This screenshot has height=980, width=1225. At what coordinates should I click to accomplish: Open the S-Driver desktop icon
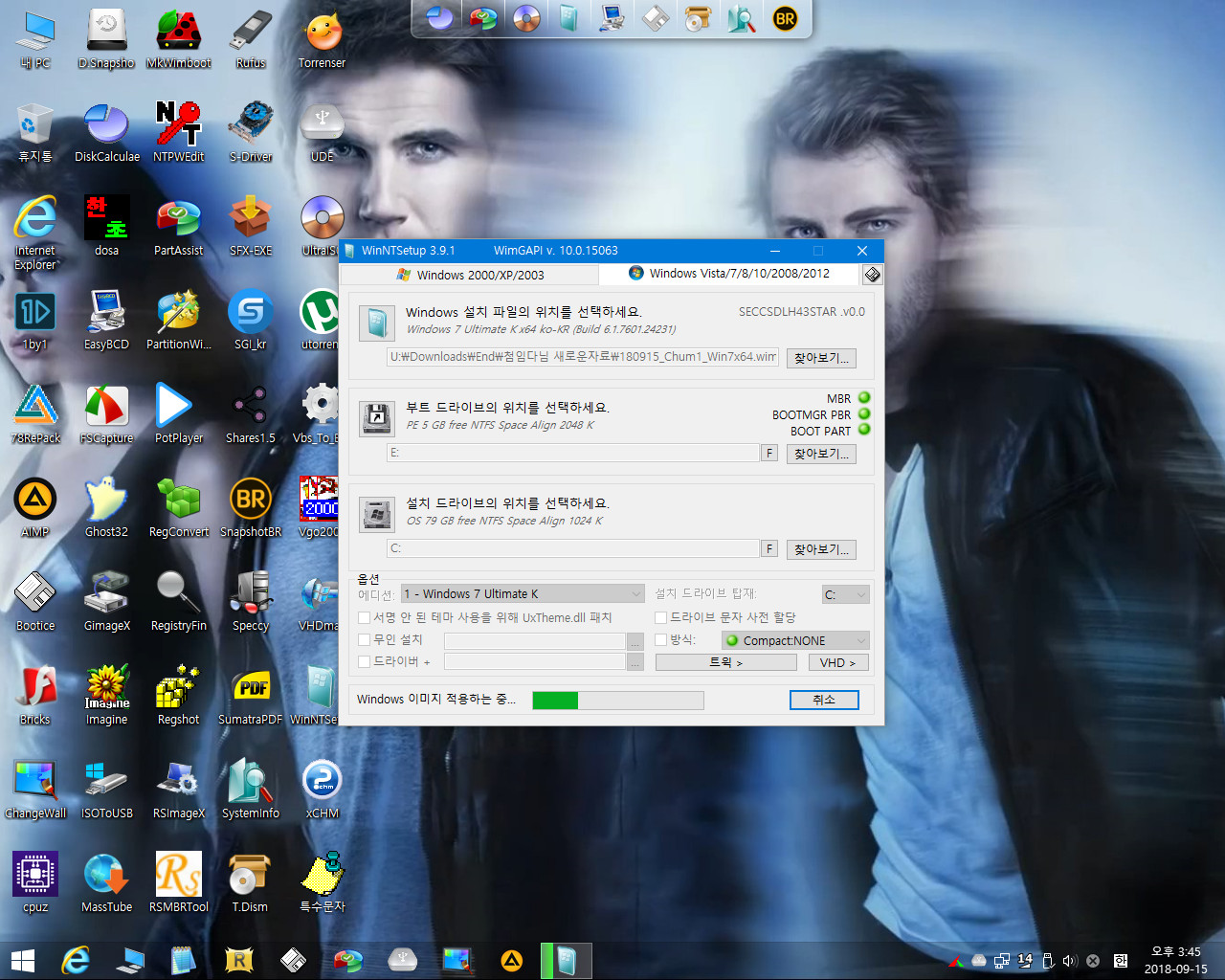[251, 132]
